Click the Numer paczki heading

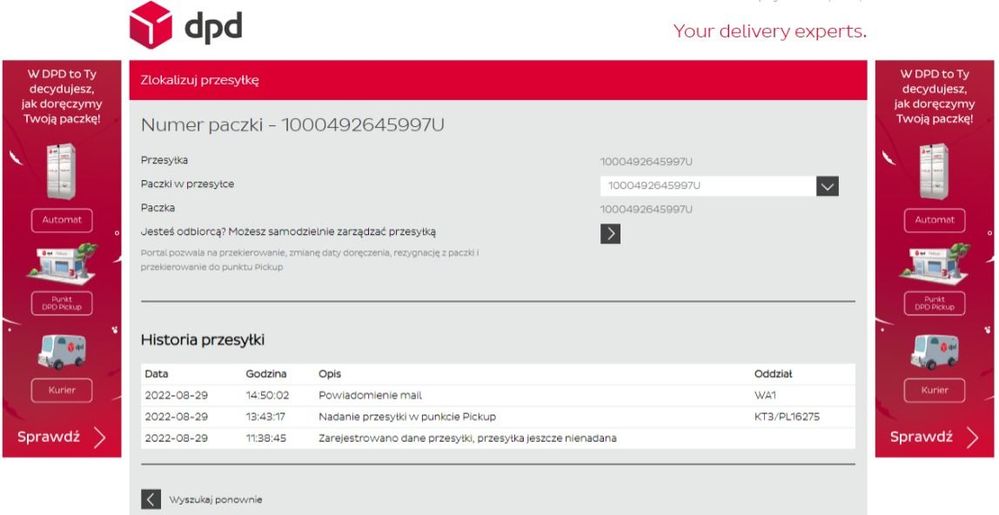(x=292, y=125)
